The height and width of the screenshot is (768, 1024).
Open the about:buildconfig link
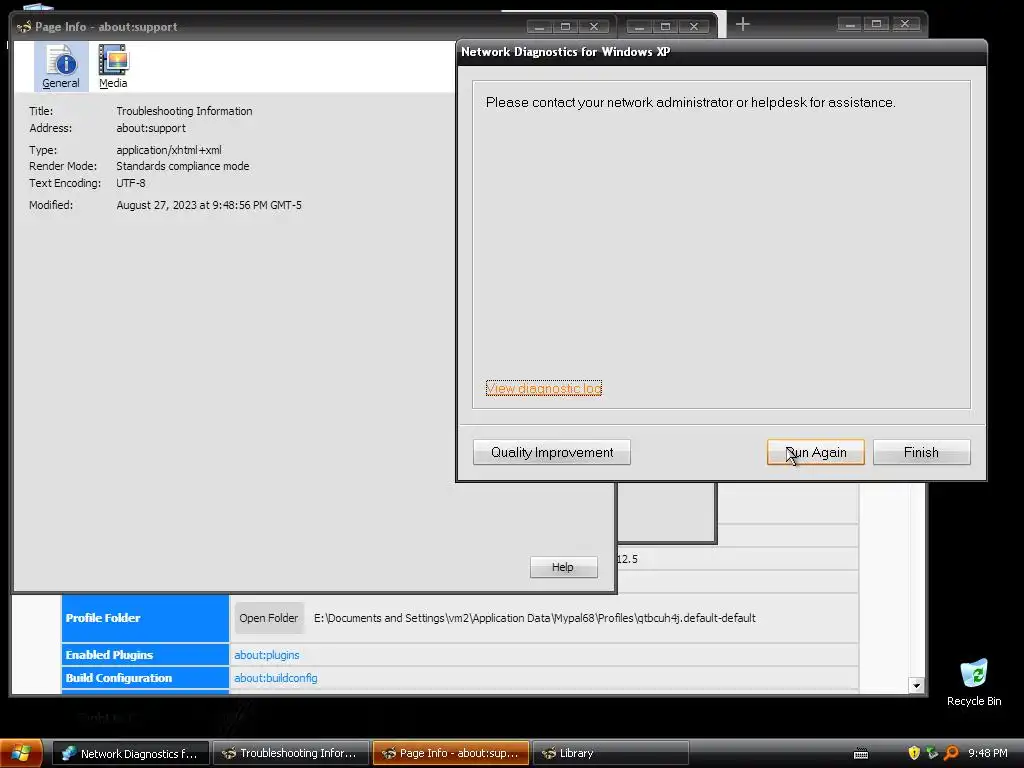[276, 678]
